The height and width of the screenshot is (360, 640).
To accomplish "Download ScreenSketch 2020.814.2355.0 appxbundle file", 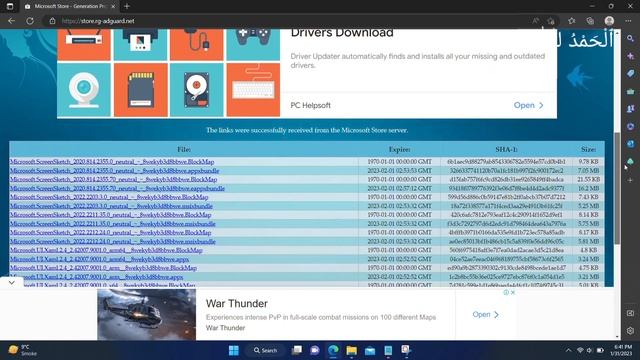I will [114, 171].
